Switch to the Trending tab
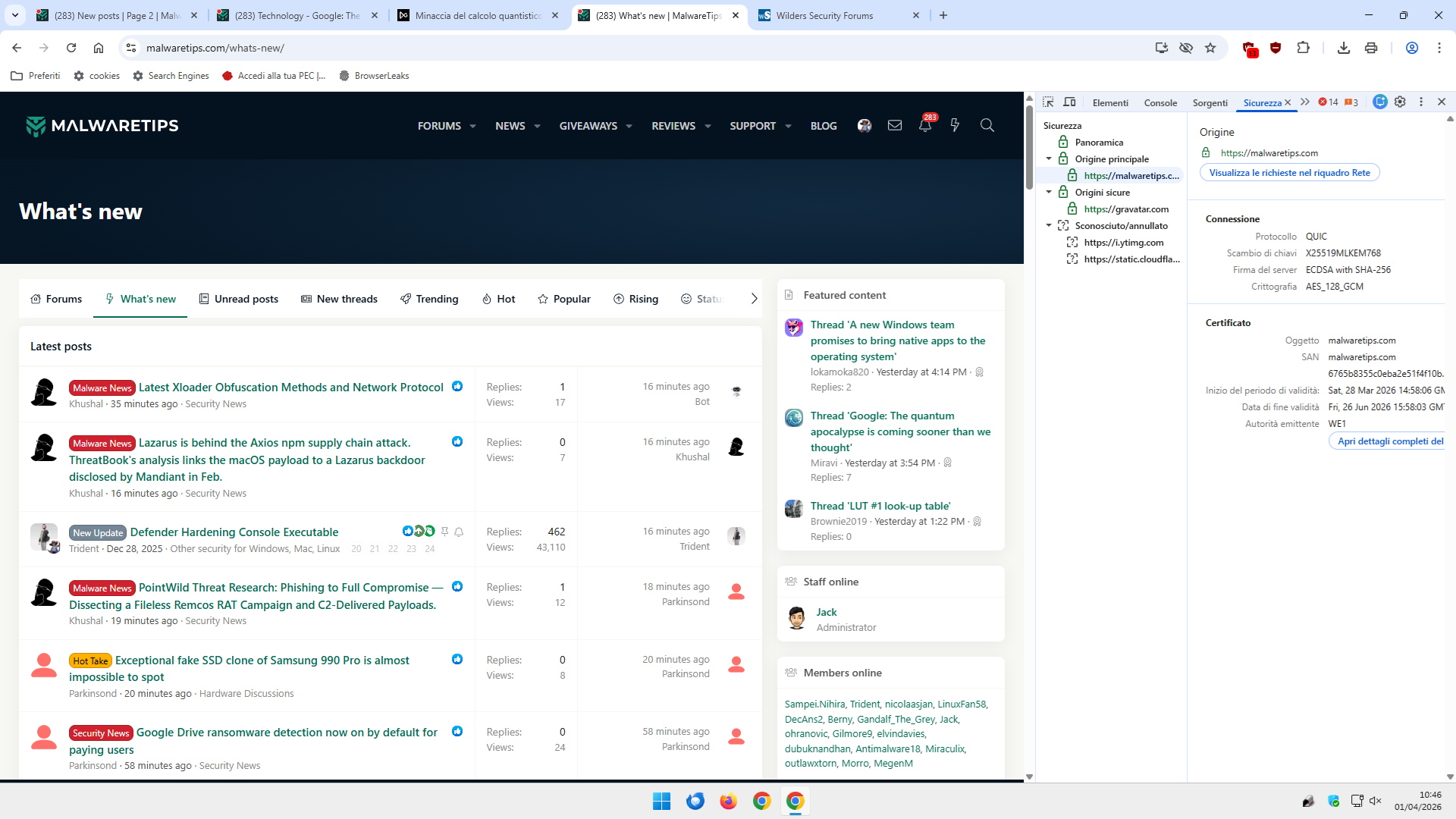This screenshot has height=819, width=1456. 429,299
